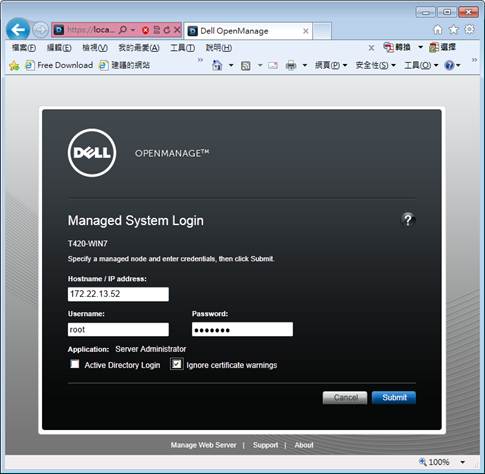Click the command bar Home icon
This screenshot has height=474, width=485.
click(217, 65)
